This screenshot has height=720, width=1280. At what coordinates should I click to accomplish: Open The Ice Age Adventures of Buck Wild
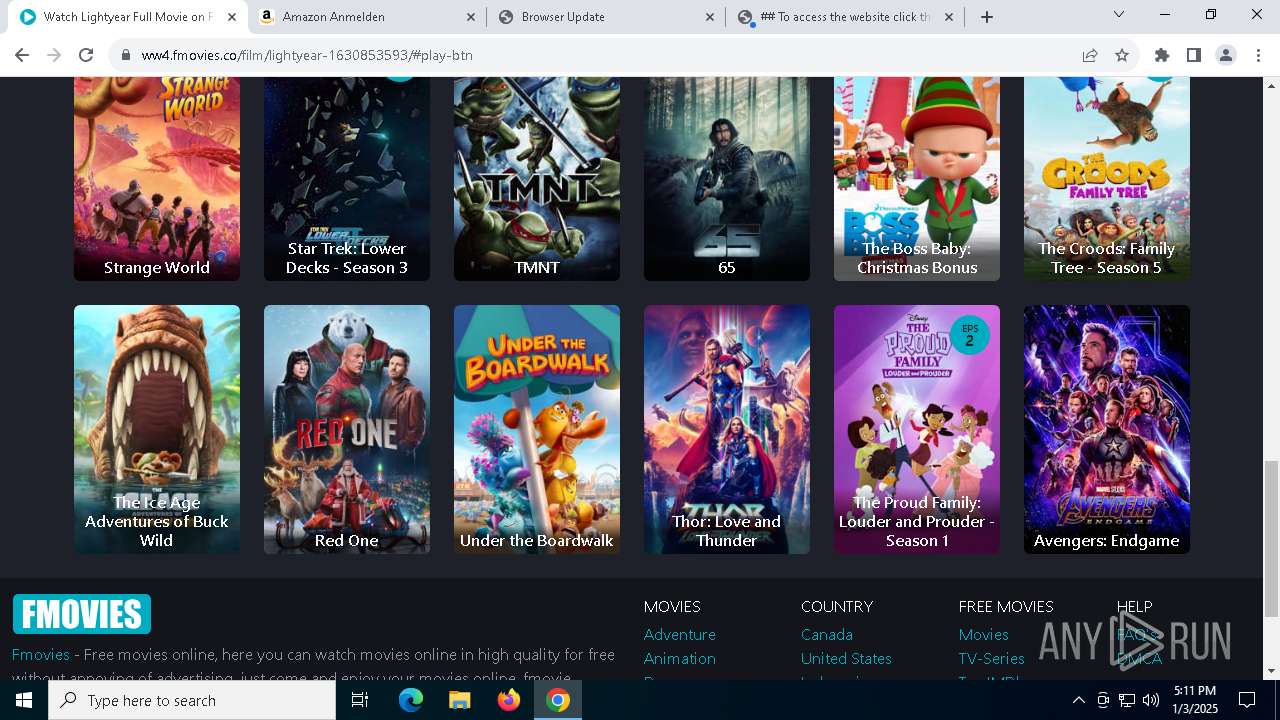click(157, 429)
